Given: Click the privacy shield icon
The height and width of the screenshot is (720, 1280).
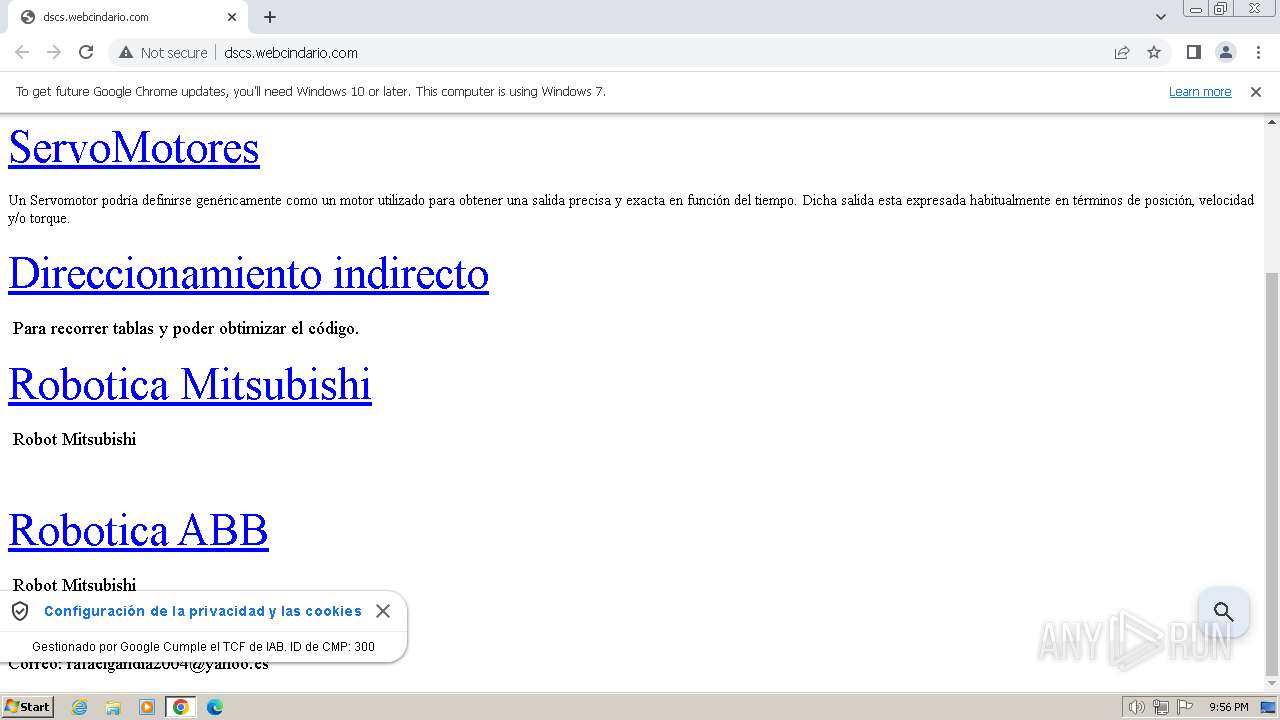Looking at the screenshot, I should 20,611.
